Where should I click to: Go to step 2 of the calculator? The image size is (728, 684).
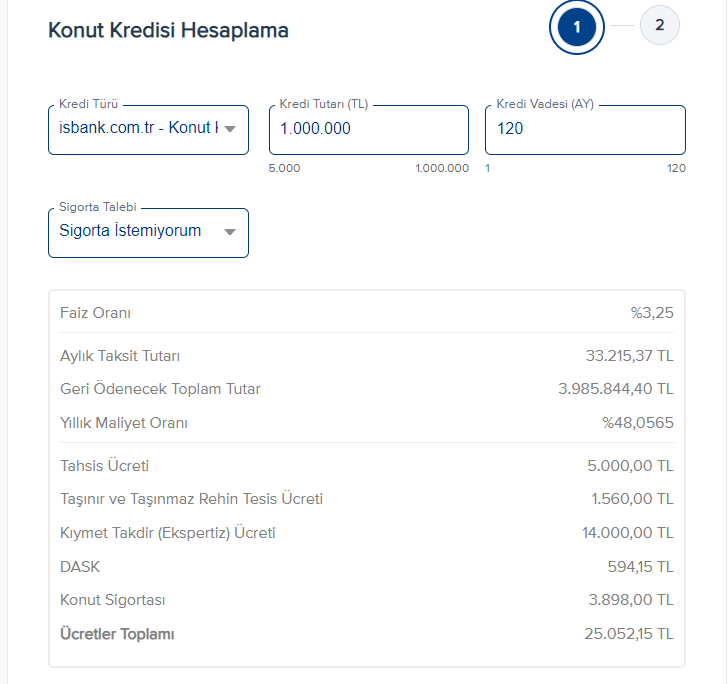click(659, 26)
